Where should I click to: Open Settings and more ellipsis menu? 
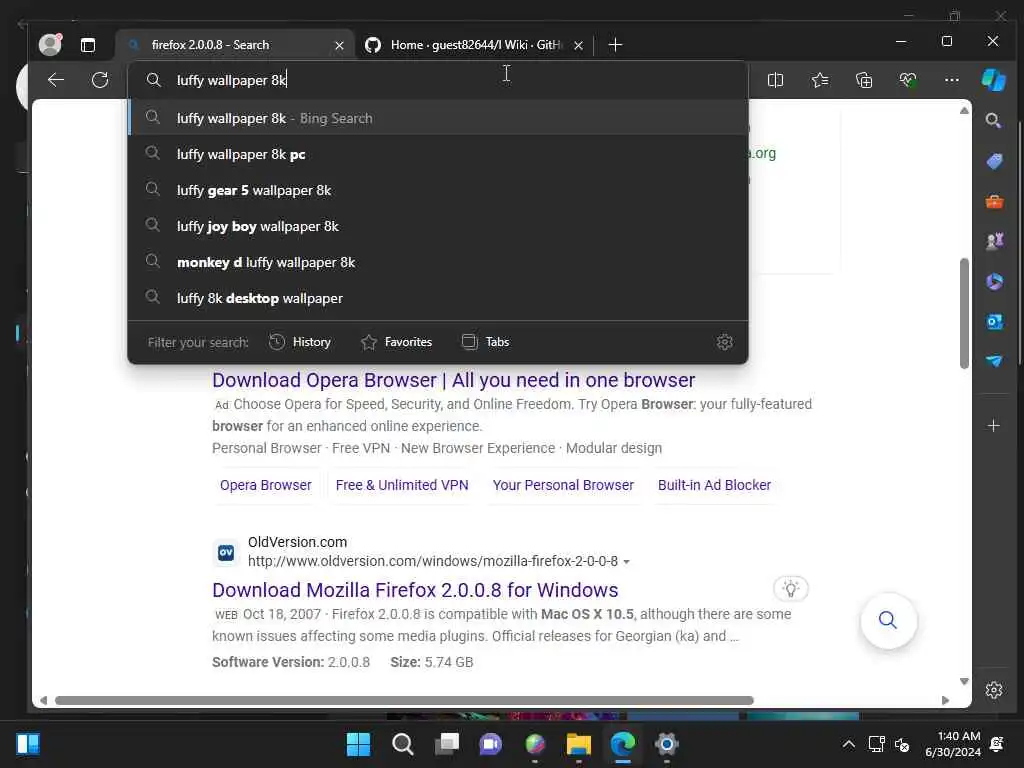point(952,80)
